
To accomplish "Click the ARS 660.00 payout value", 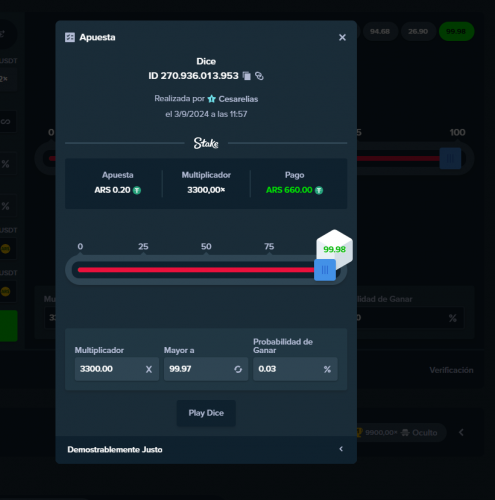I will click(289, 190).
